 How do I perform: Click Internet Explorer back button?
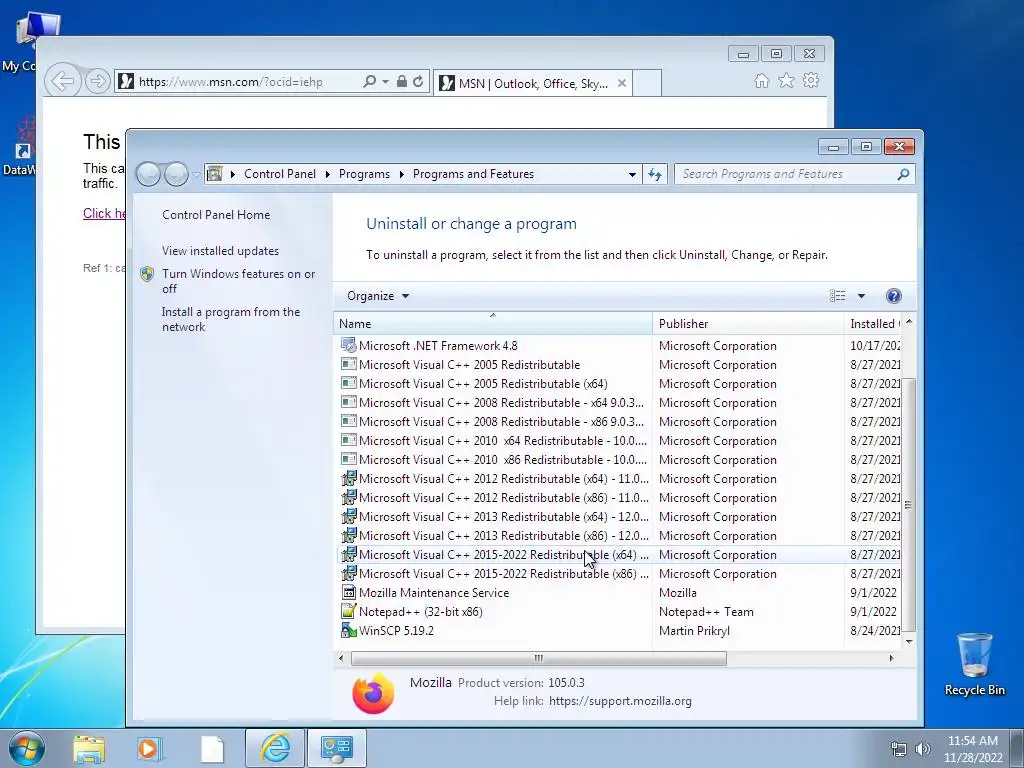[x=63, y=82]
